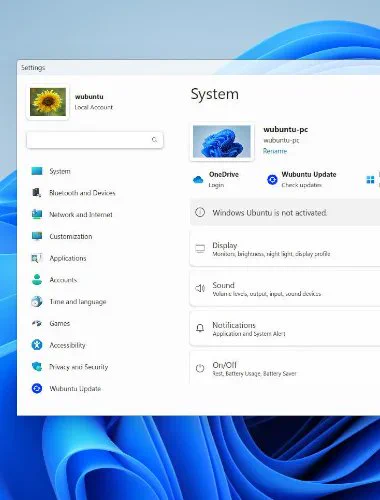Click the Applications sidebar icon
Image resolution: width=380 pixels, height=500 pixels.
[37, 258]
